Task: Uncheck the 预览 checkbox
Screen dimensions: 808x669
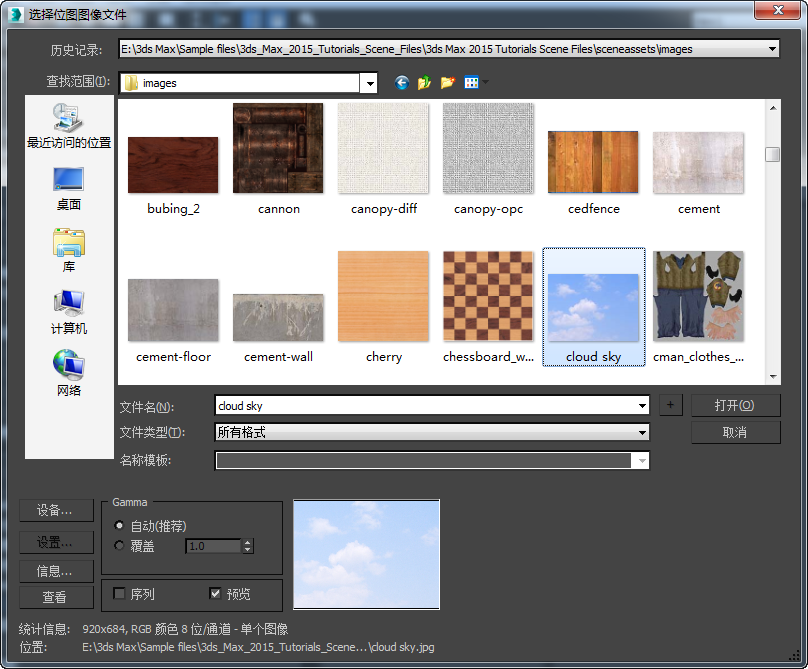Action: tap(215, 594)
